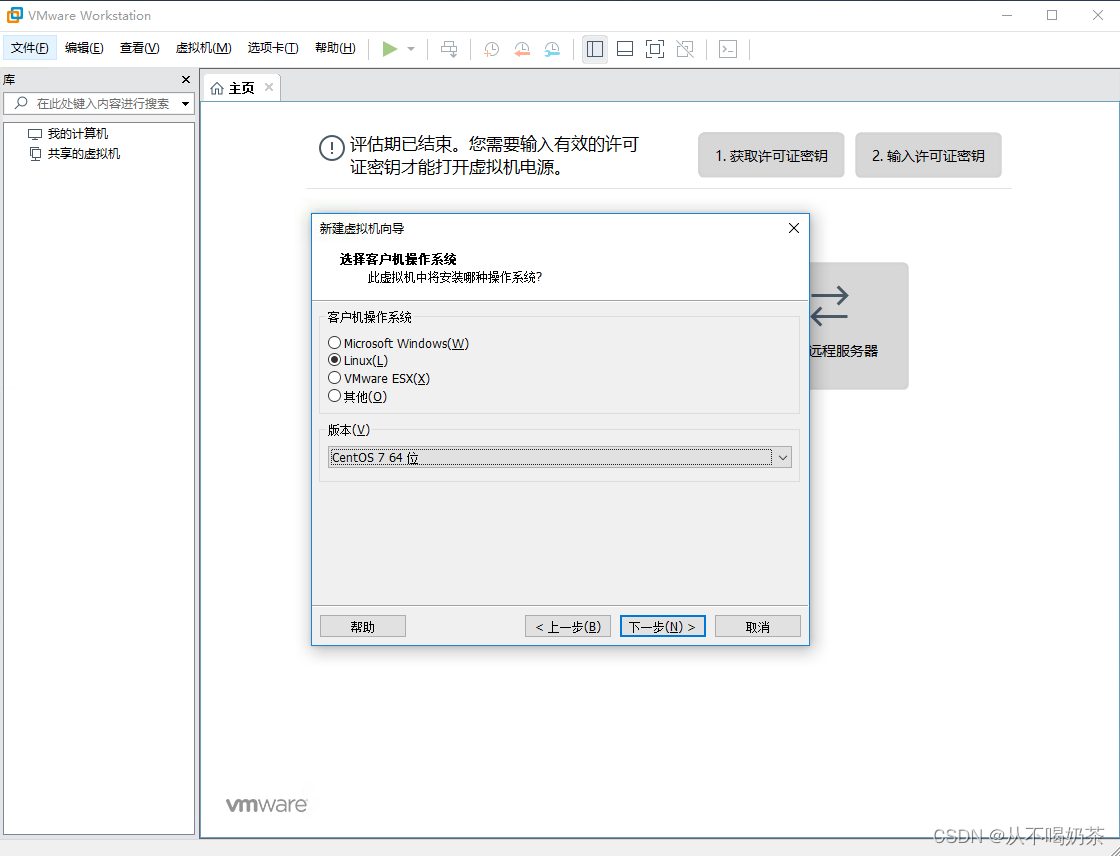Click the evaluation expired warning icon

coord(331,149)
